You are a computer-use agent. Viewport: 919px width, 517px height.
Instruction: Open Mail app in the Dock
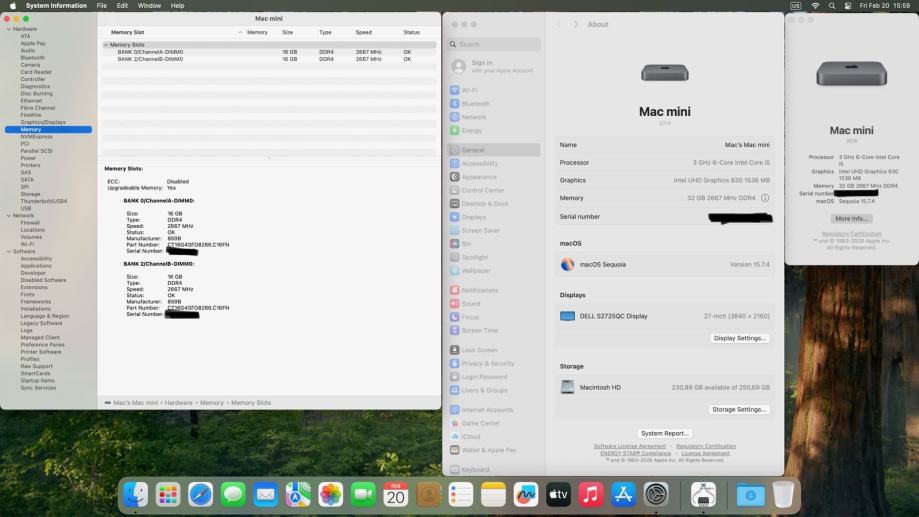[266, 495]
